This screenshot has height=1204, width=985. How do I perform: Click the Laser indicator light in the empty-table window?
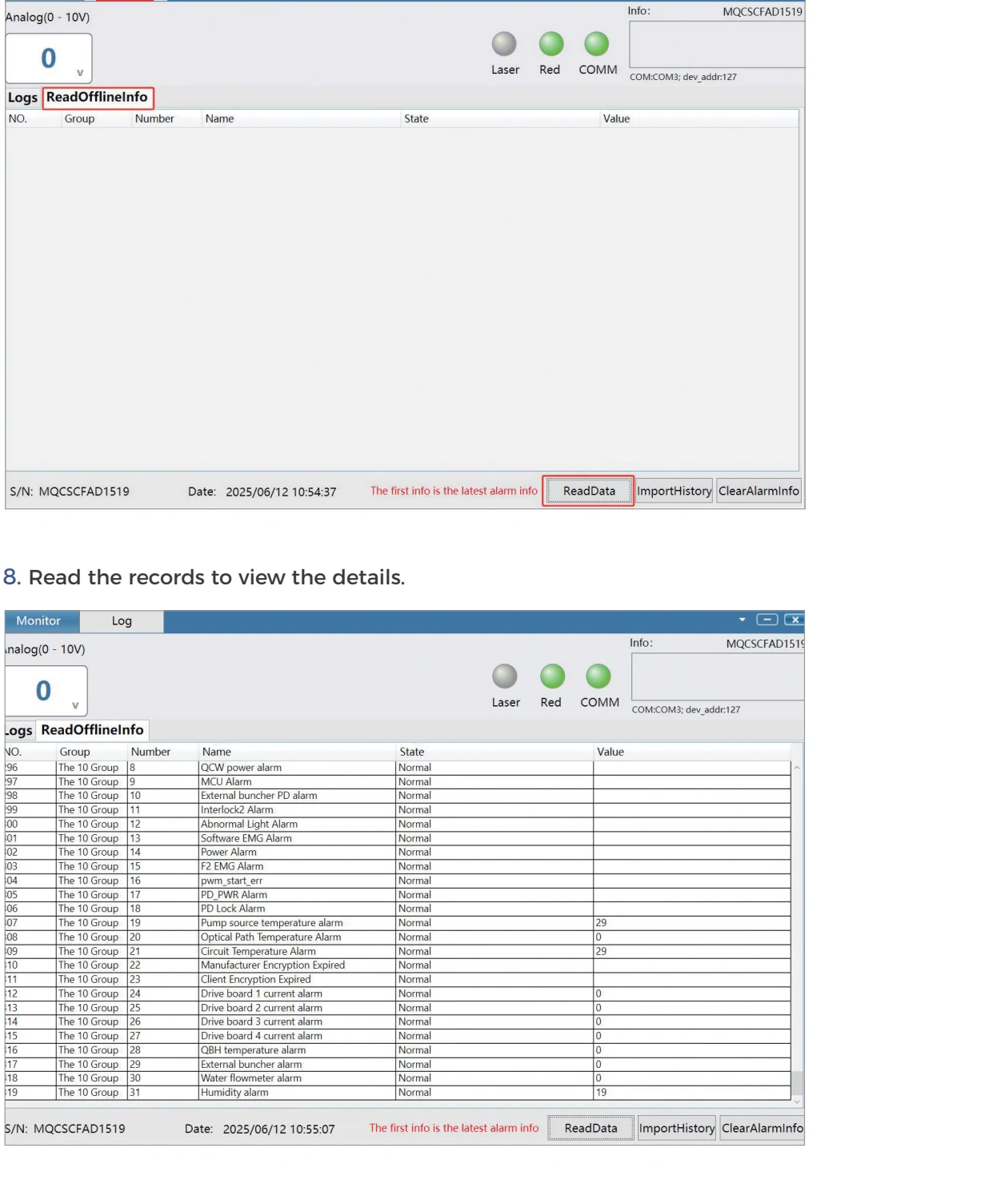(504, 44)
